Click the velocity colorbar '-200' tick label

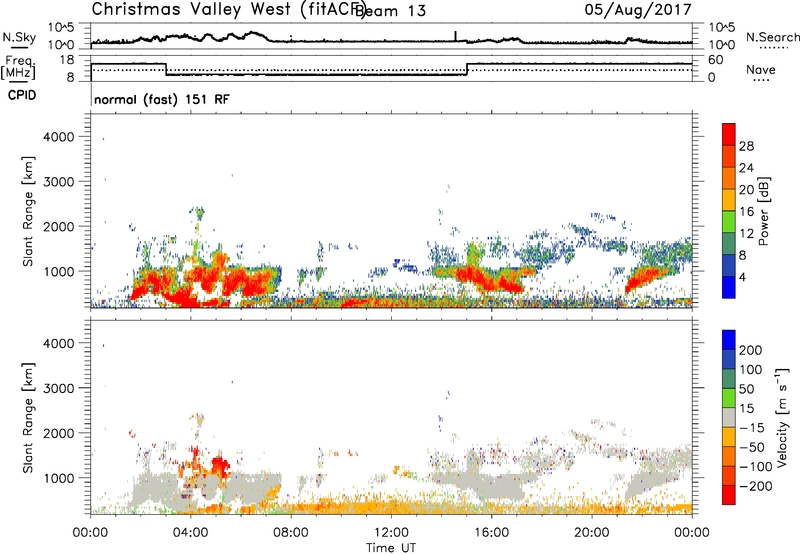756,486
